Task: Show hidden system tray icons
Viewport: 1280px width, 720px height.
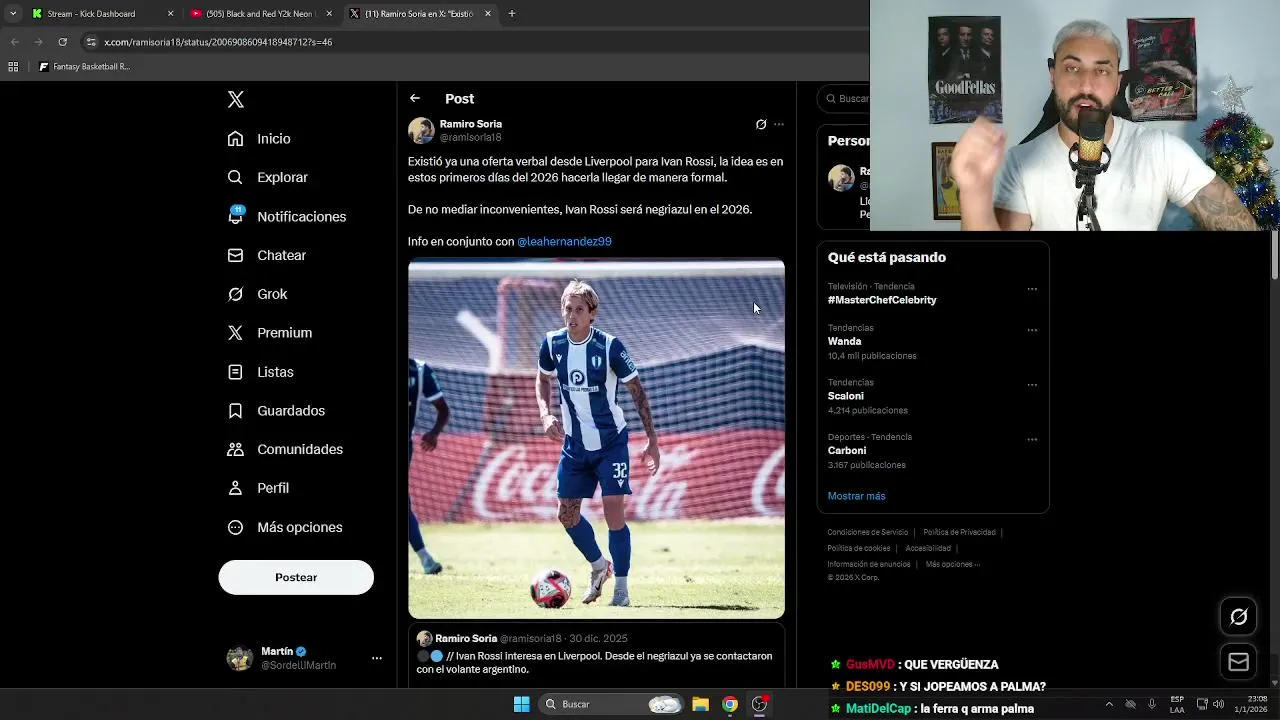Action: (1109, 704)
